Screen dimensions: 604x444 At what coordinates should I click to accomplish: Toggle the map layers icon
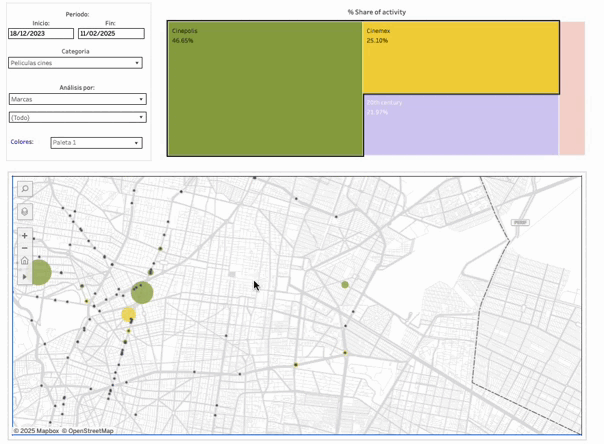coord(25,212)
